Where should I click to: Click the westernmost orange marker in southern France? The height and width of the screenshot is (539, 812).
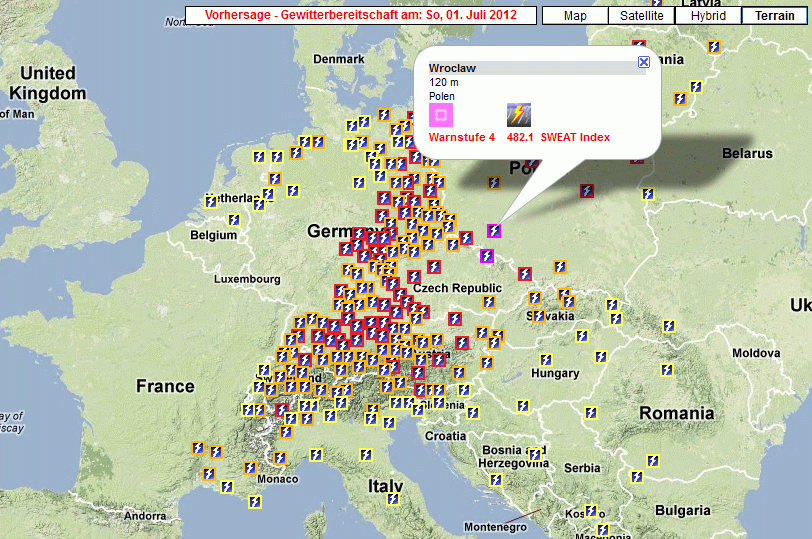tap(198, 448)
